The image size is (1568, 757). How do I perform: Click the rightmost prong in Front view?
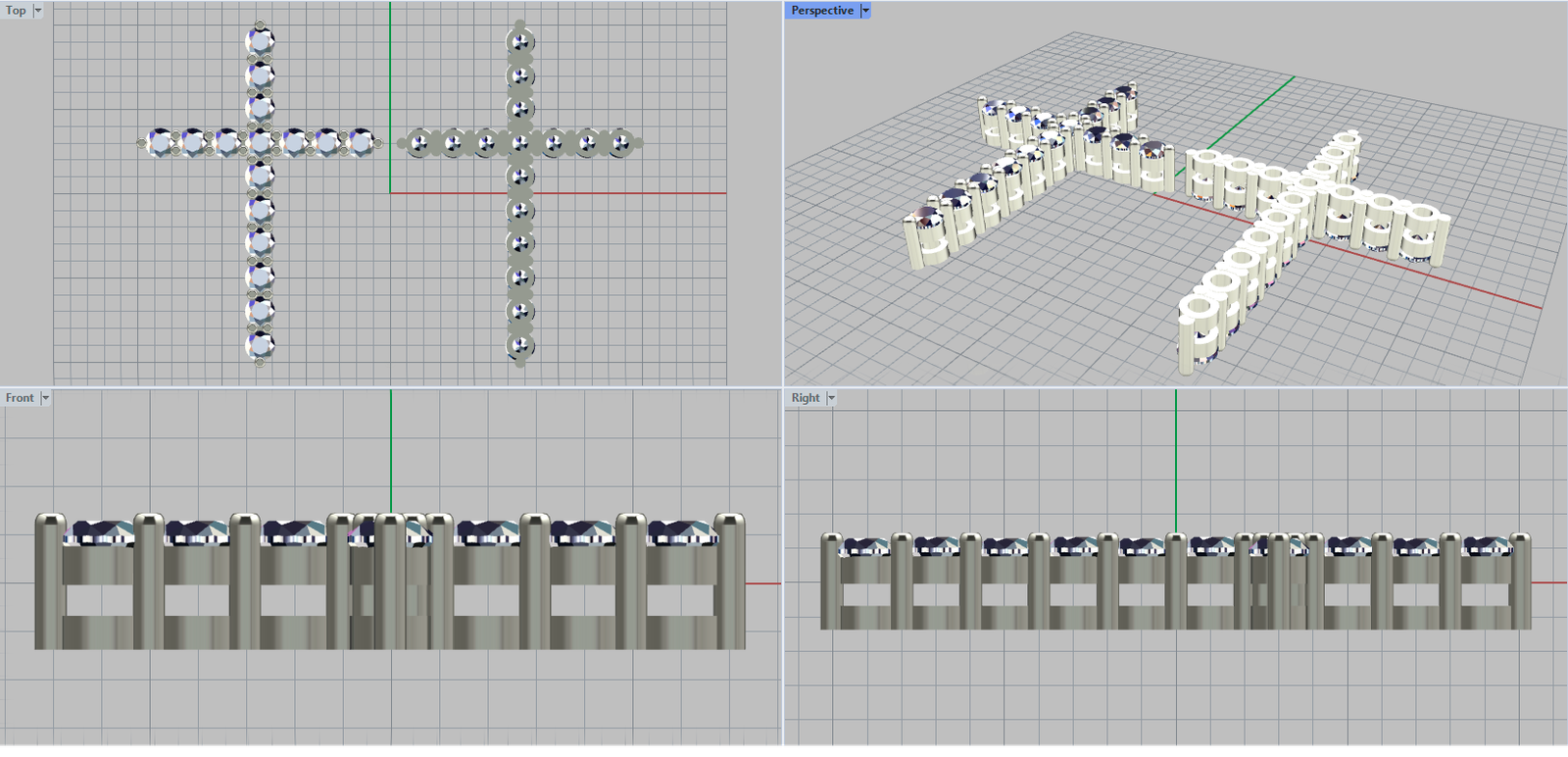pyautogui.click(x=729, y=580)
